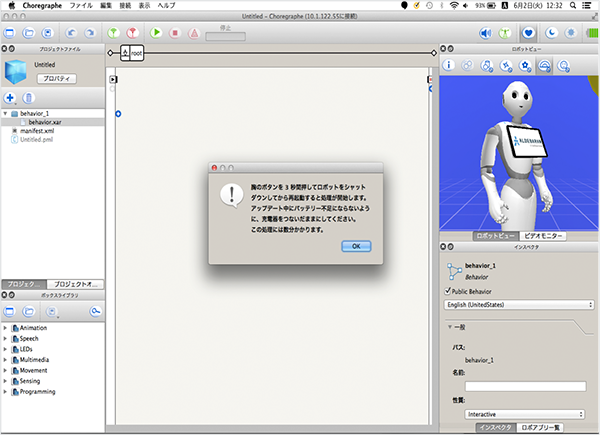Expand the Speech library folder
600x436 pixels.
pyautogui.click(x=5, y=339)
